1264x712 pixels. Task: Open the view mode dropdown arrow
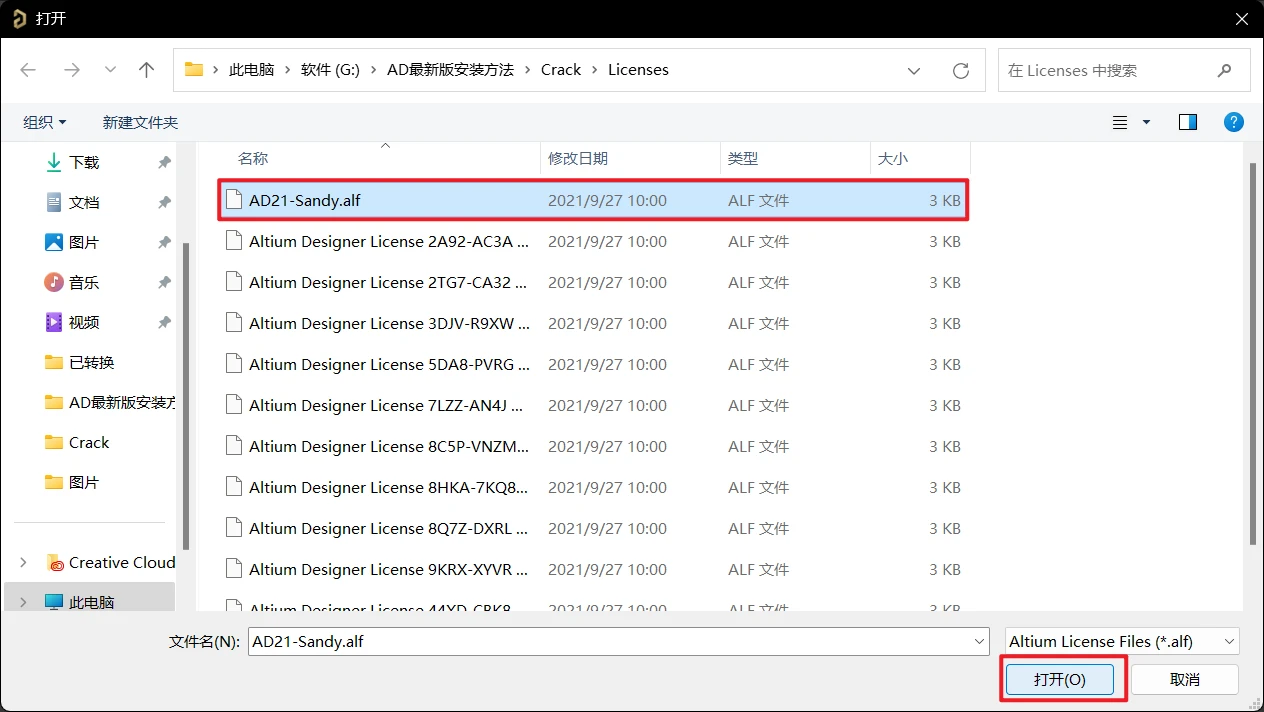tap(1146, 121)
